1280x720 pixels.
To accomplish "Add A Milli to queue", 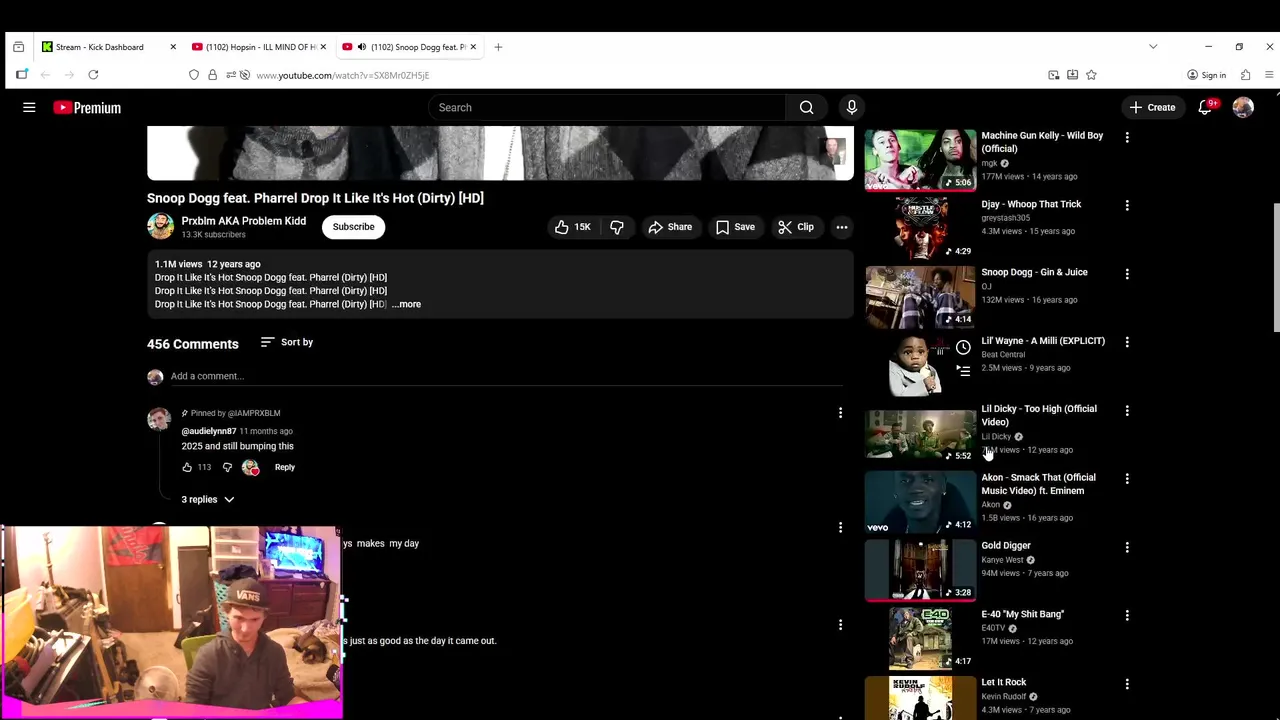I will (x=963, y=371).
